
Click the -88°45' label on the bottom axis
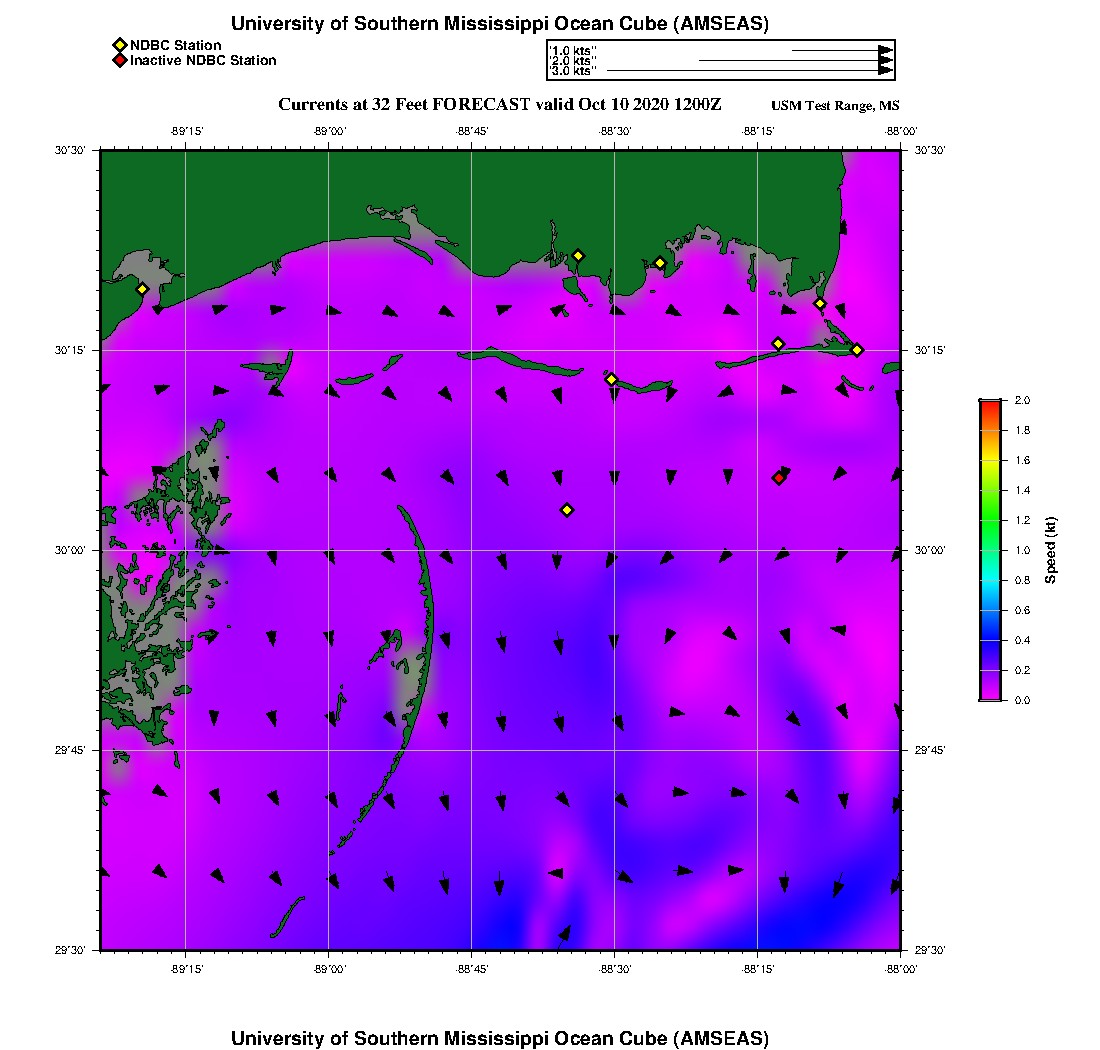click(472, 969)
